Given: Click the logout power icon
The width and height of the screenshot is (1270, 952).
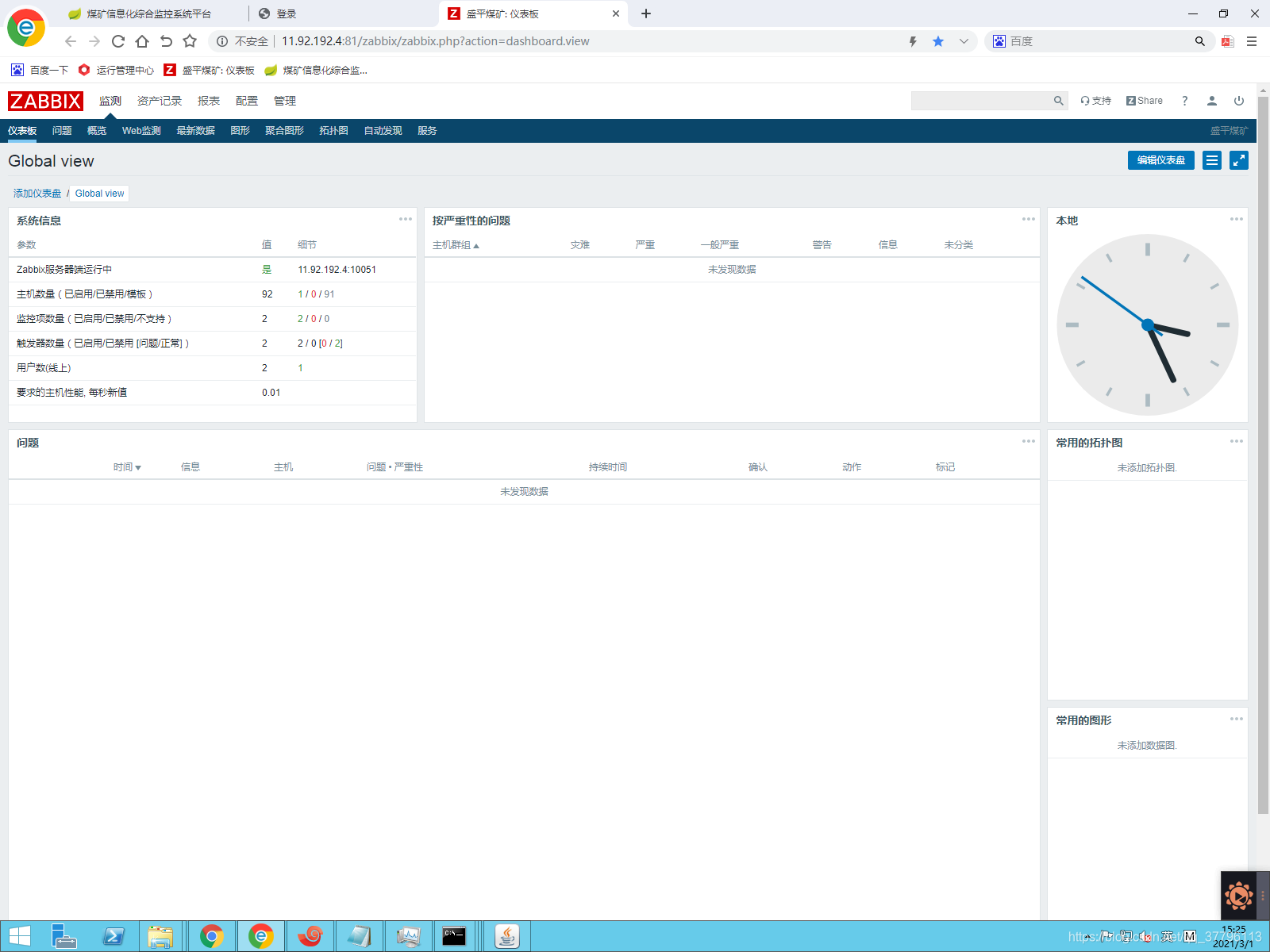Looking at the screenshot, I should (1239, 101).
